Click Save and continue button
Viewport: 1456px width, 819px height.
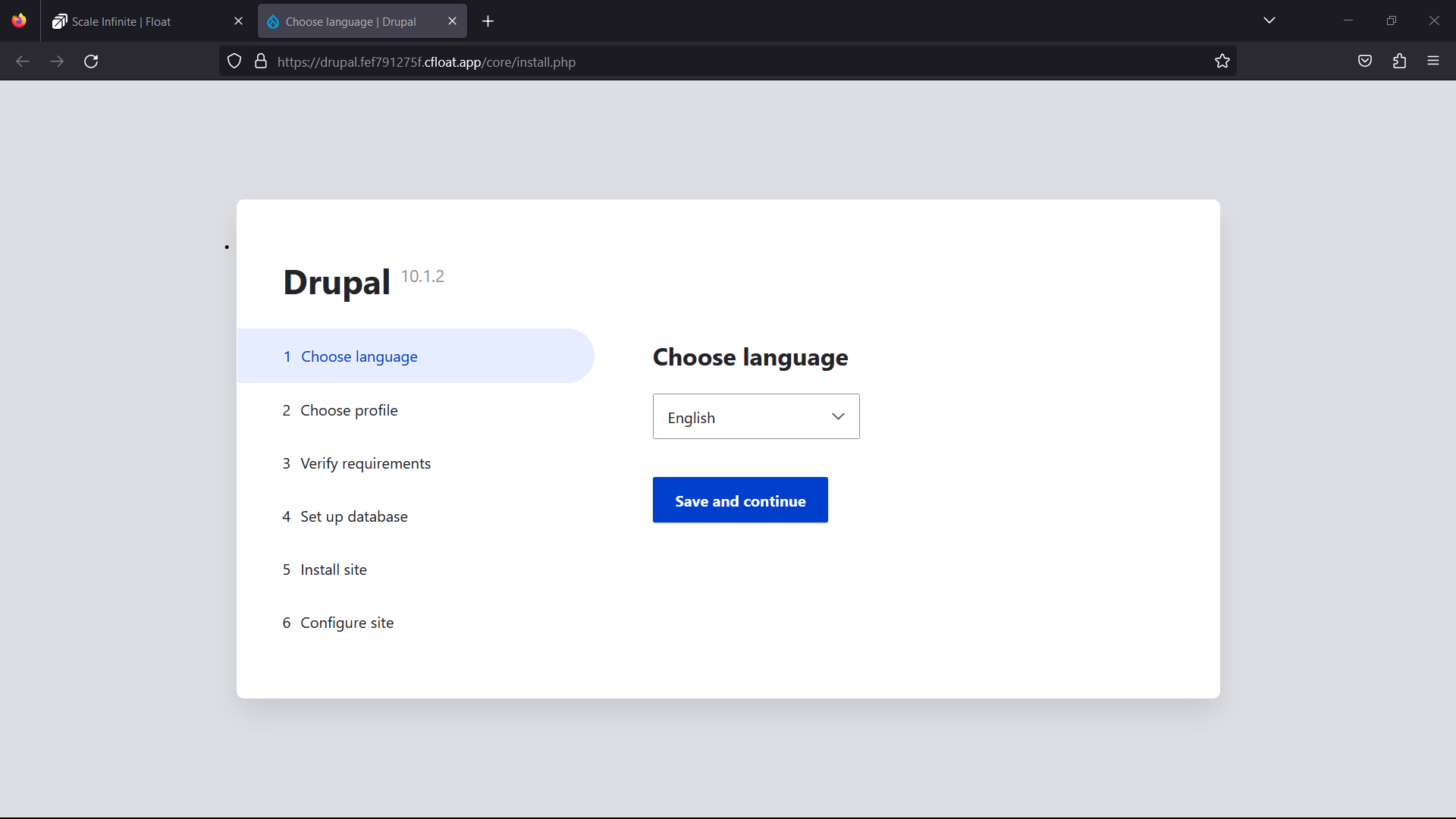(x=740, y=500)
